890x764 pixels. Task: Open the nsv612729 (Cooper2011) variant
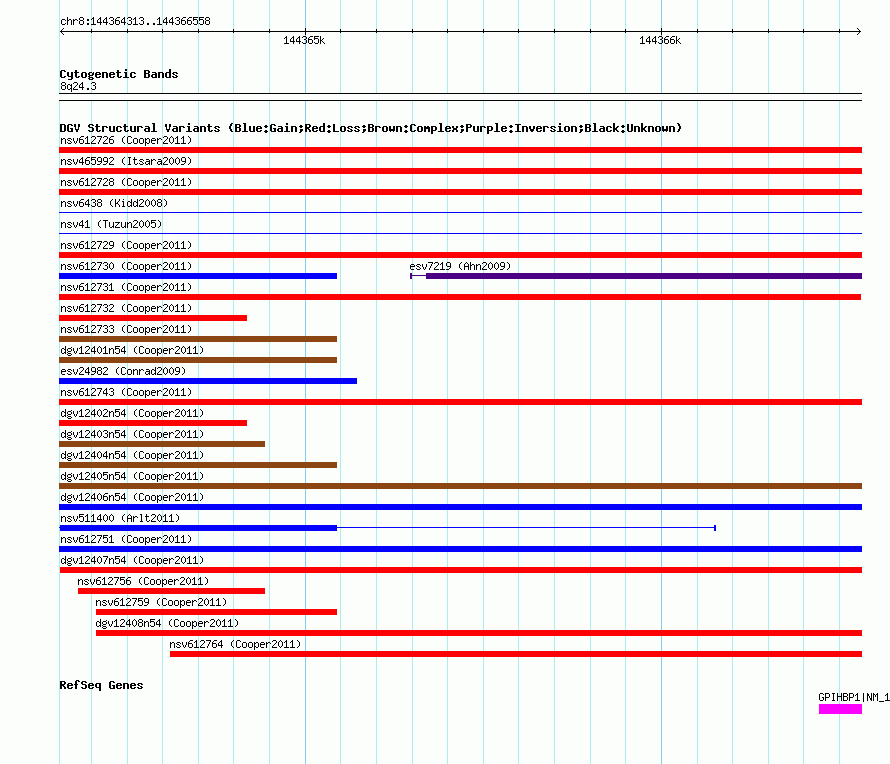click(126, 245)
